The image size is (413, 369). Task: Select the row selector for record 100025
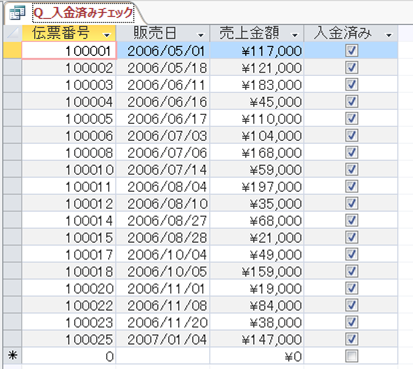pos(13,339)
